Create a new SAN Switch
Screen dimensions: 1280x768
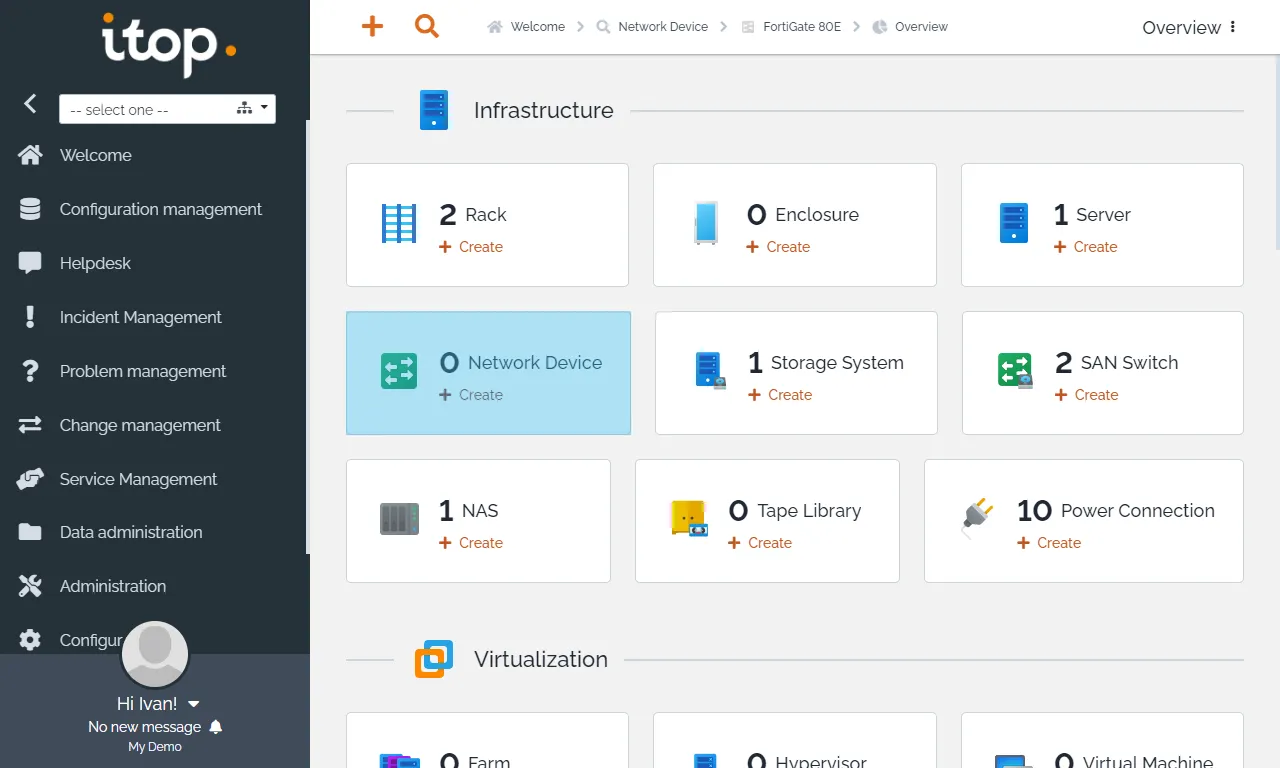point(1086,395)
